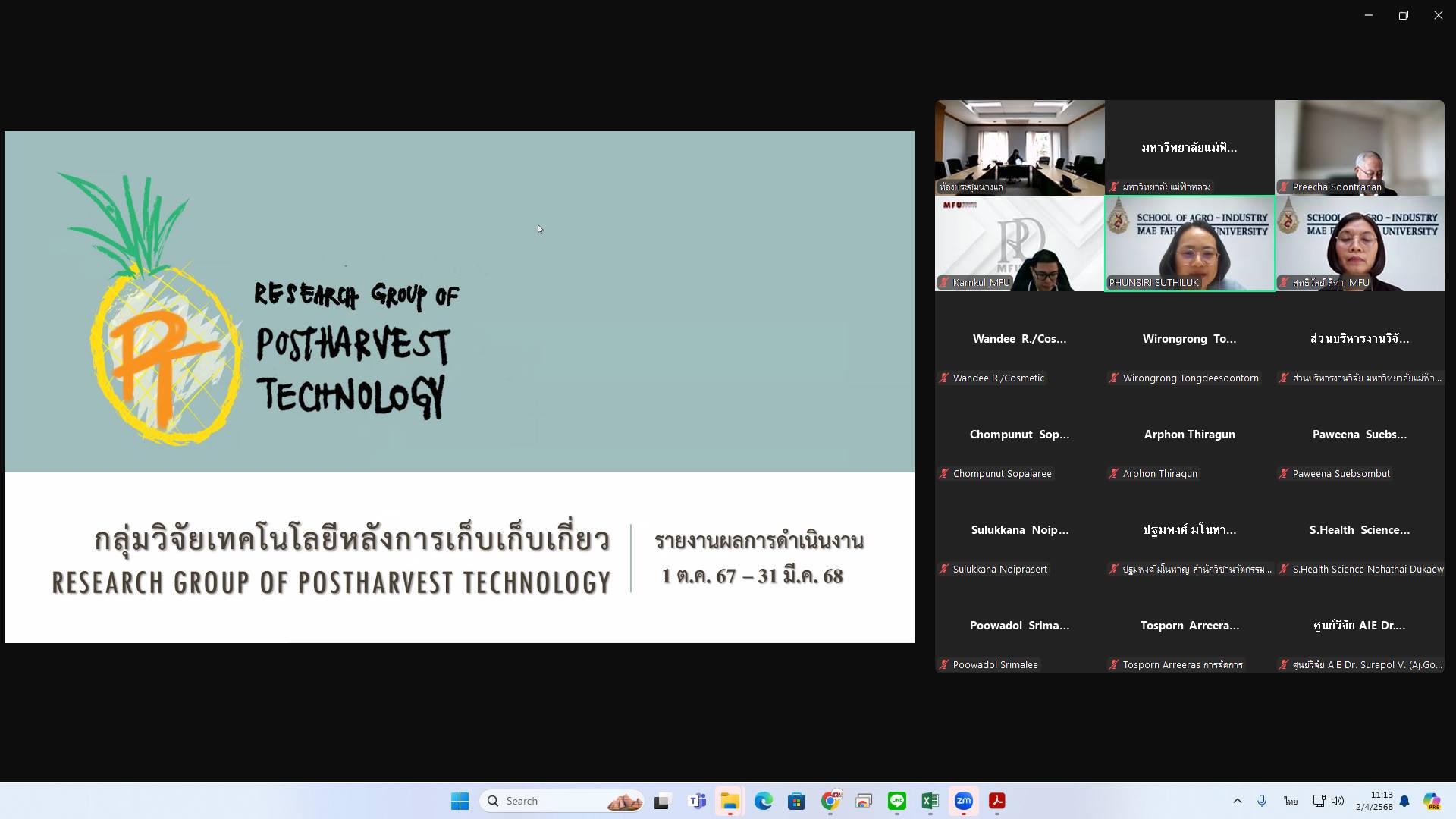1456x819 pixels.
Task: Select the Karnkul_MFU video tile
Action: tap(1020, 243)
